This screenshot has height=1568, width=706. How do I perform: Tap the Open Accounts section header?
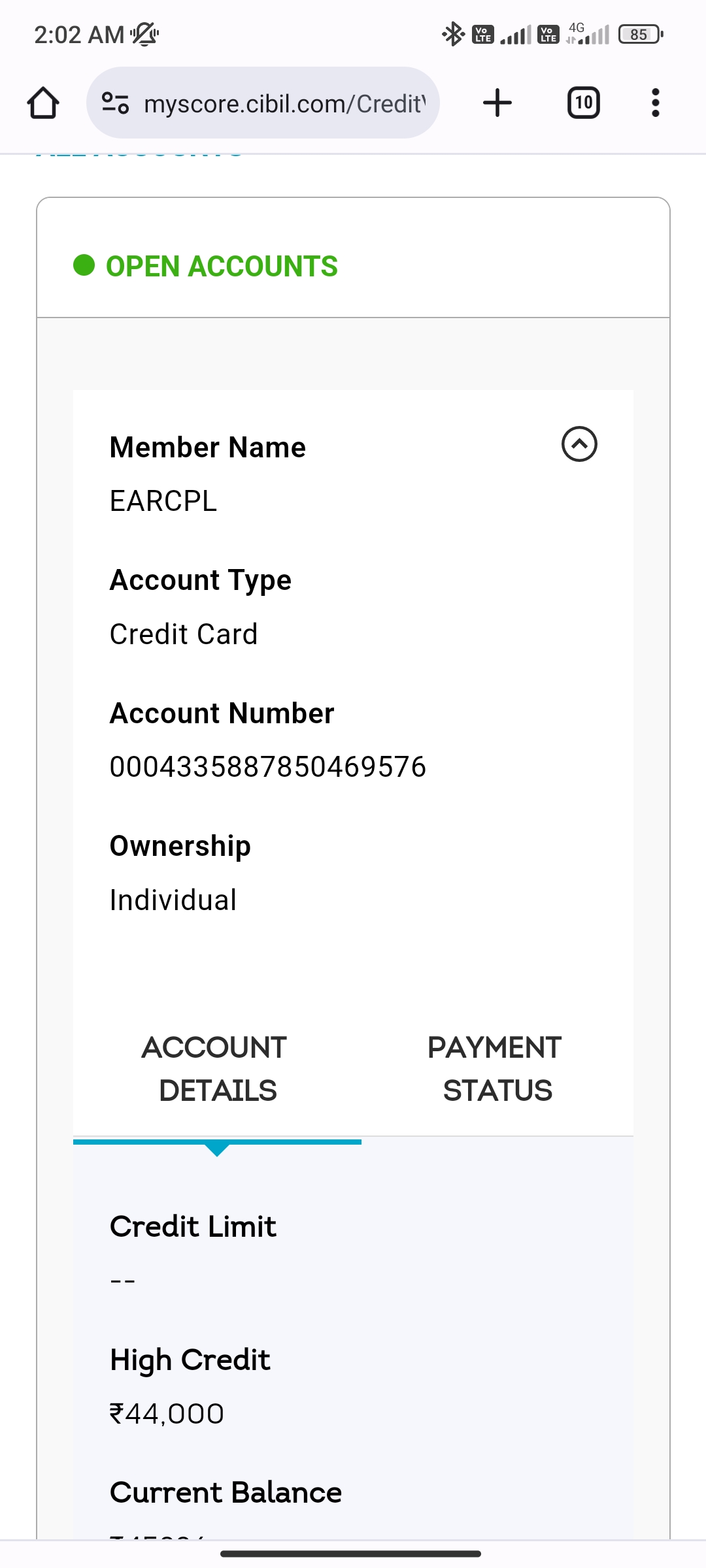[222, 267]
